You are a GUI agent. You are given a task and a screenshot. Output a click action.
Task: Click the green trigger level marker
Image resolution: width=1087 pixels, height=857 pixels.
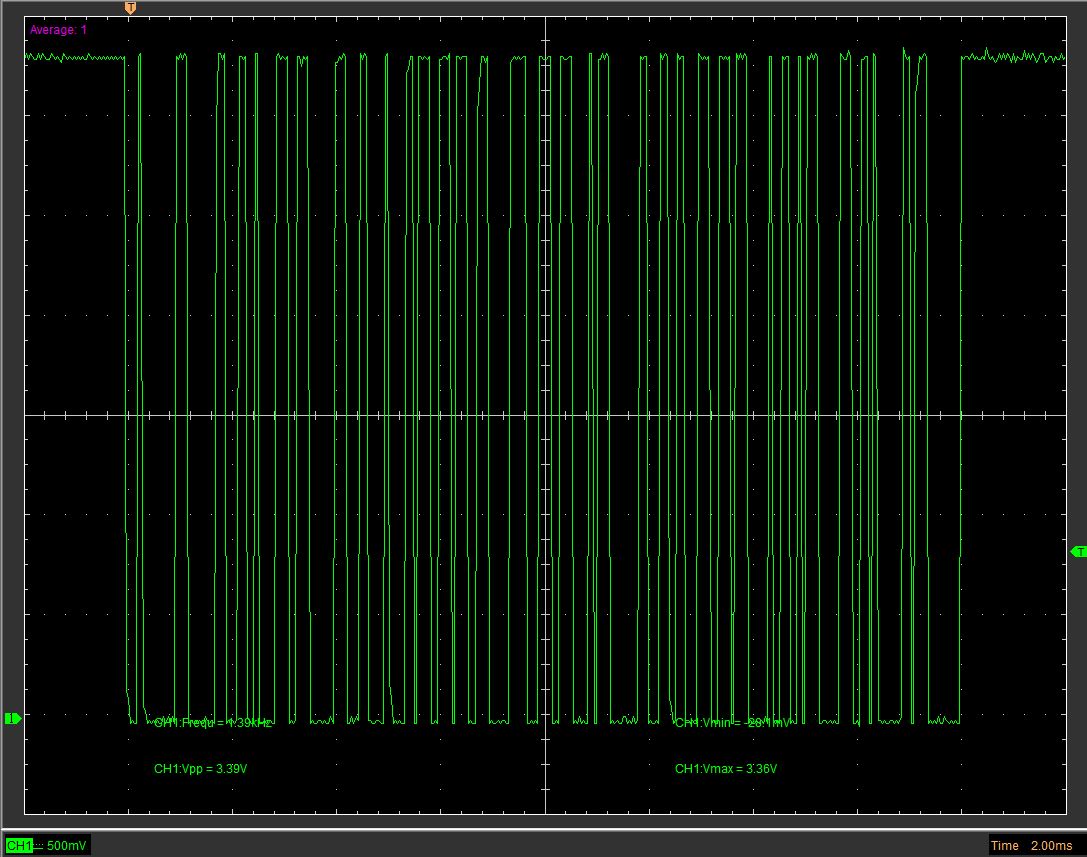coord(1078,551)
